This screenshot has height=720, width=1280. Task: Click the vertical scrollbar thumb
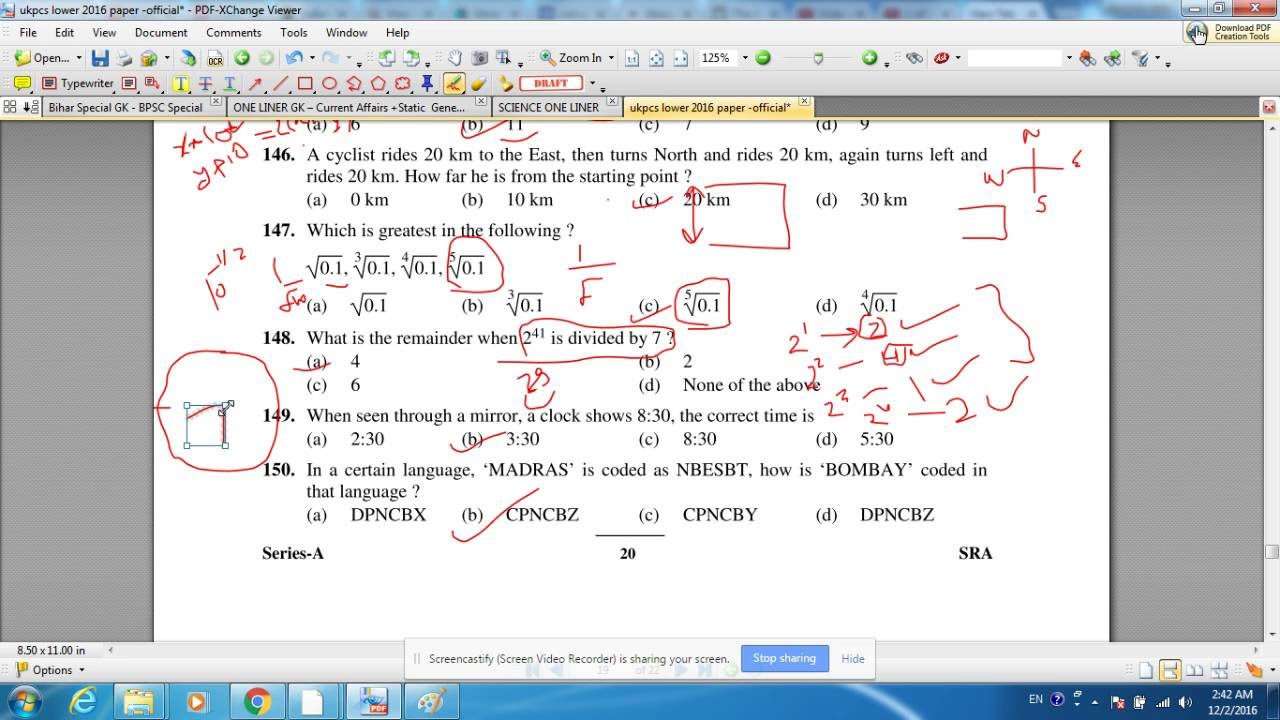pos(1272,552)
